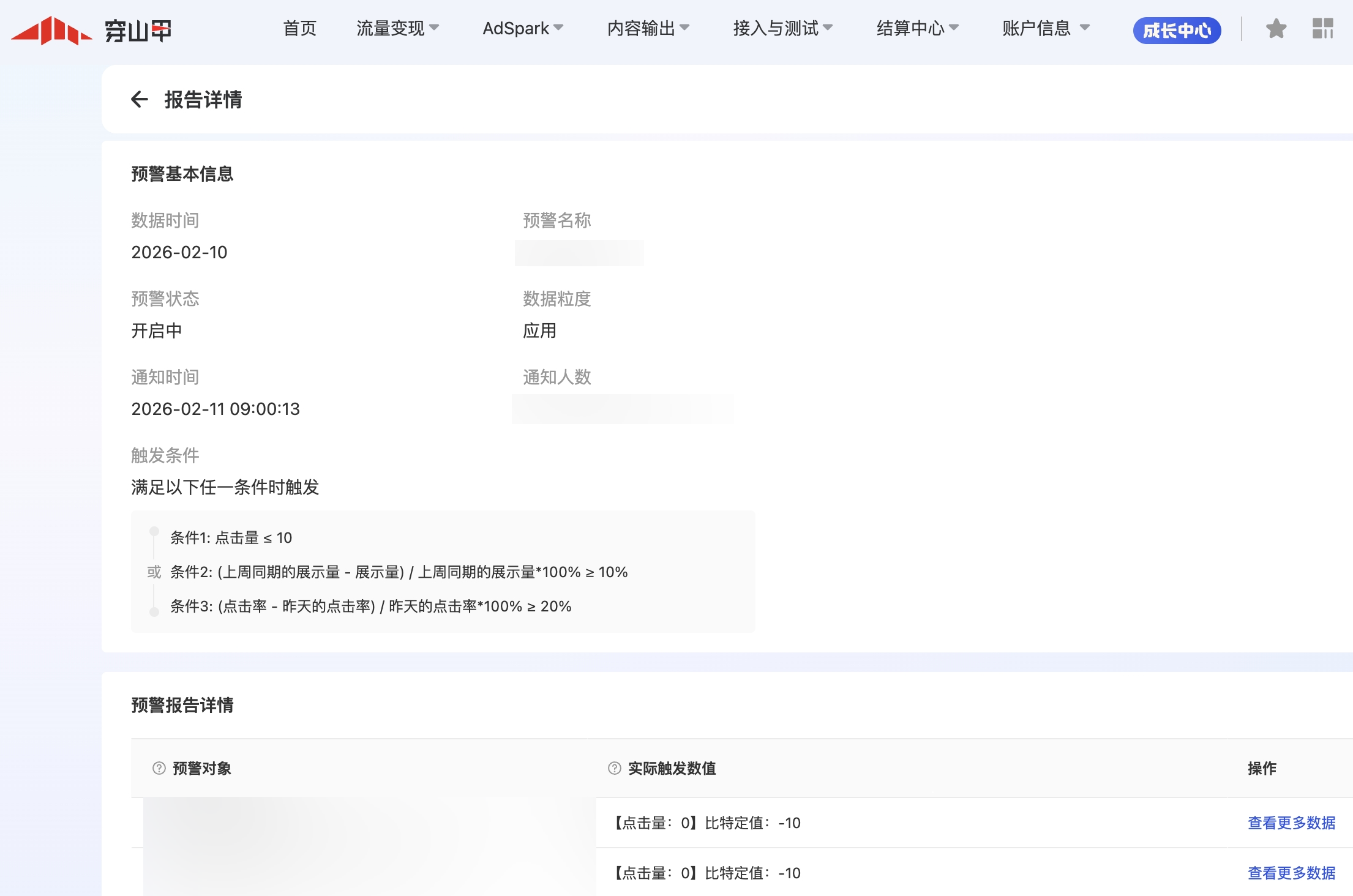Image resolution: width=1353 pixels, height=896 pixels.
Task: Click the 成长中心 button
Action: coord(1177,30)
